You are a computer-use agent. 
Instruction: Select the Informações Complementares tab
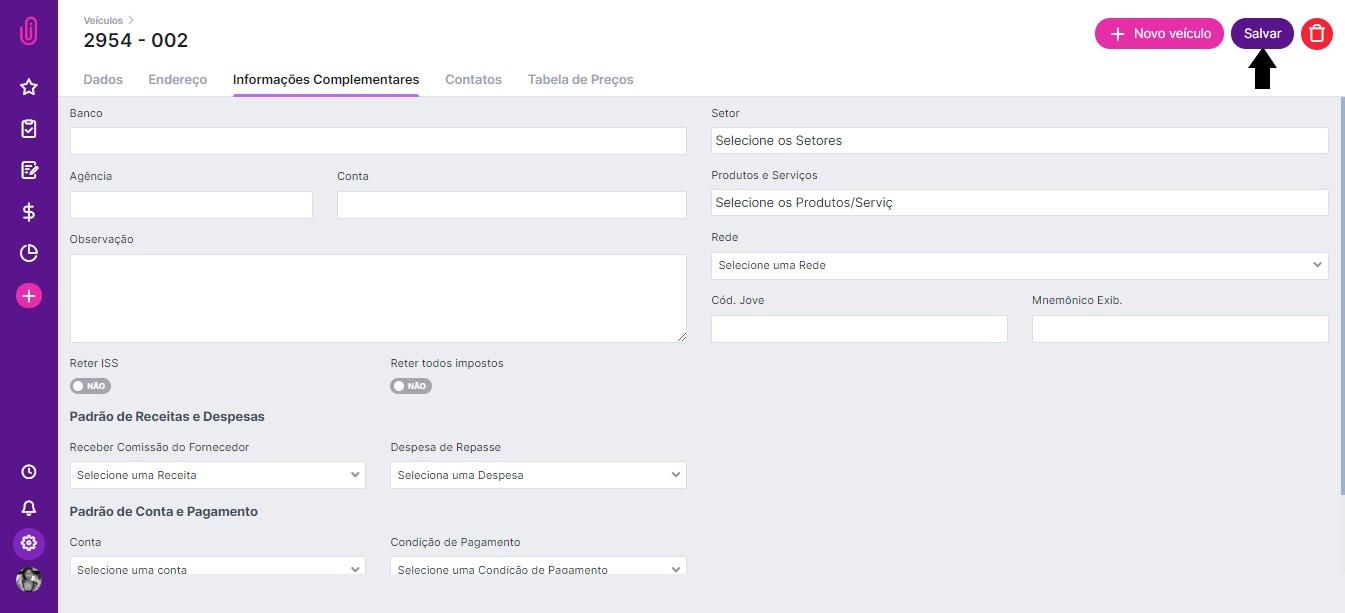pos(326,79)
